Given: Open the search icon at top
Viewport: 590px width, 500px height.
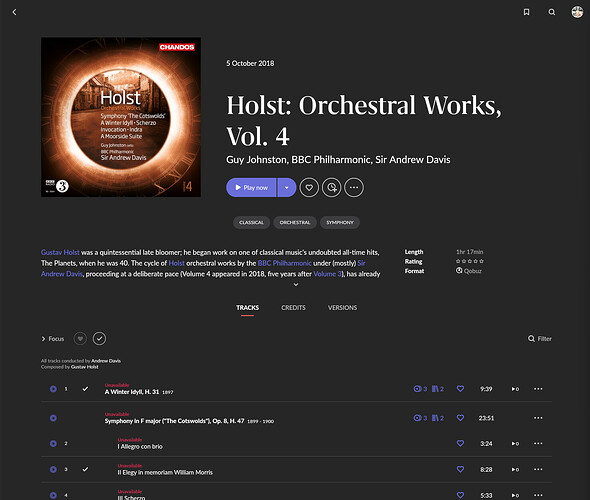Looking at the screenshot, I should coord(552,12).
